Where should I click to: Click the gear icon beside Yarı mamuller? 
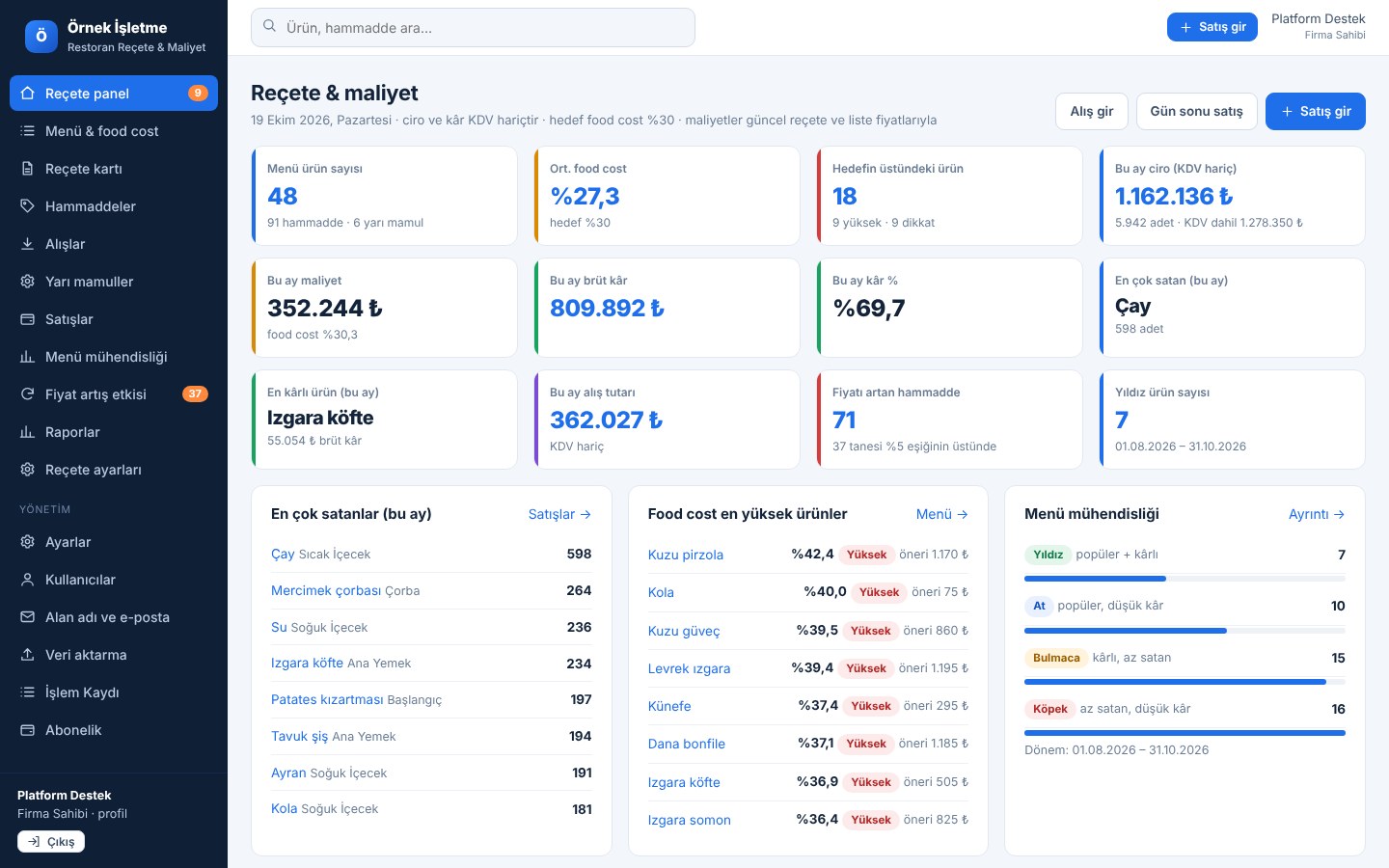tap(27, 282)
